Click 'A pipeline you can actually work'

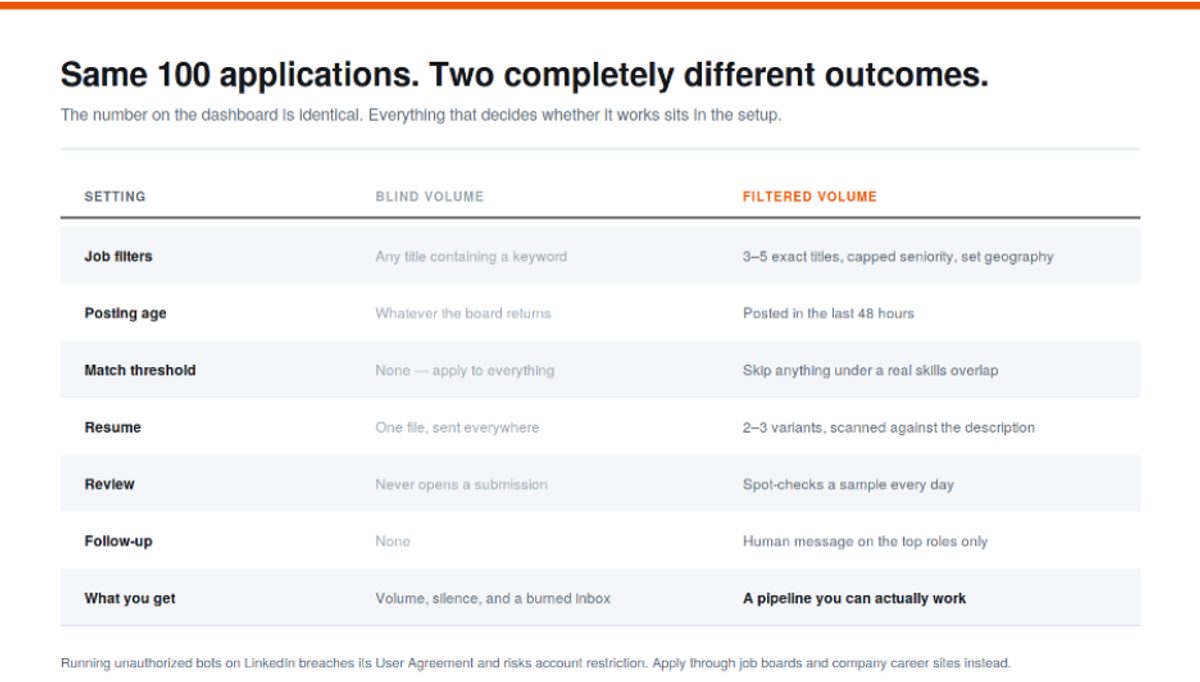854,598
